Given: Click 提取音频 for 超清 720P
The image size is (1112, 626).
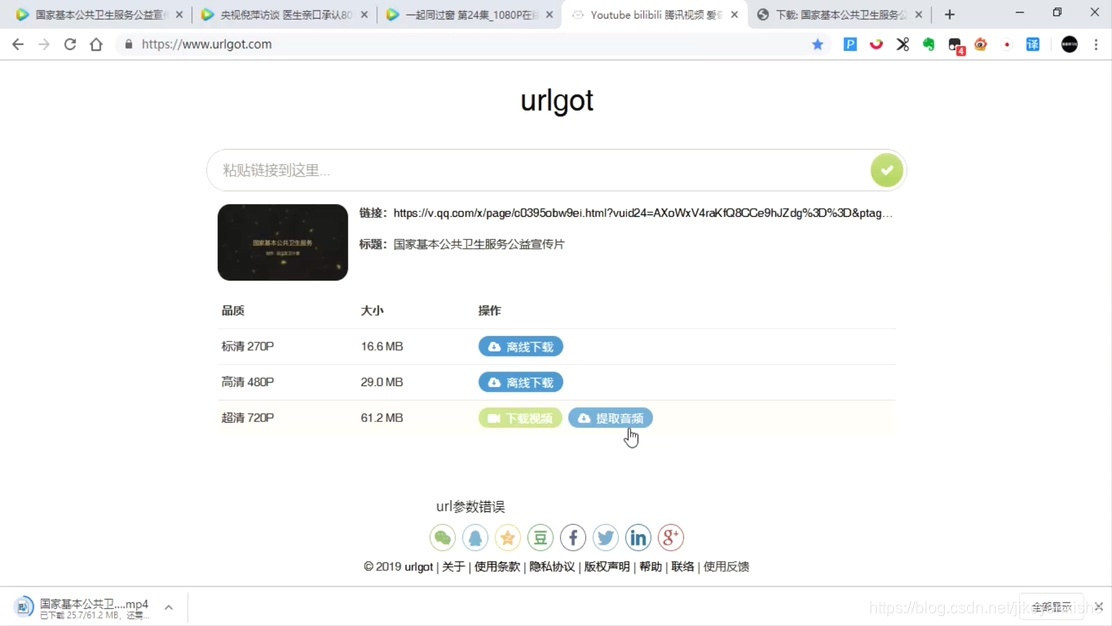Looking at the screenshot, I should (611, 418).
